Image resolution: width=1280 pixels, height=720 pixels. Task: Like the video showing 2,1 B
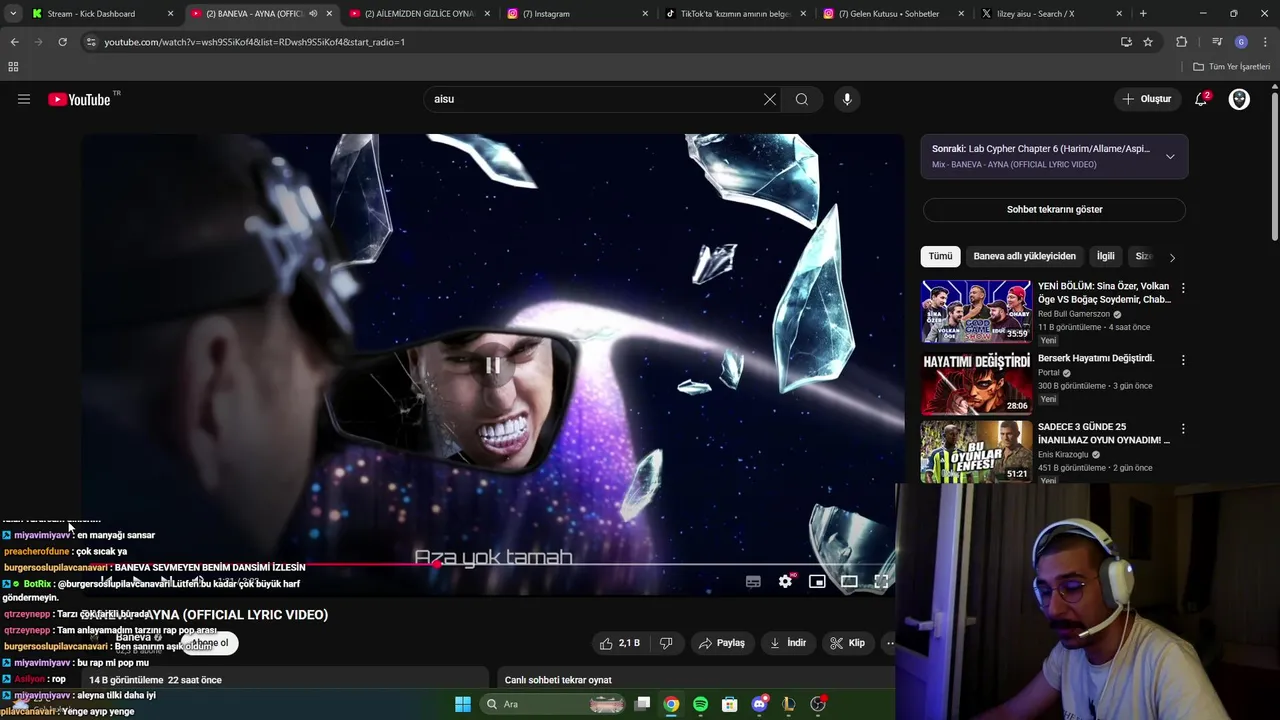pos(620,643)
